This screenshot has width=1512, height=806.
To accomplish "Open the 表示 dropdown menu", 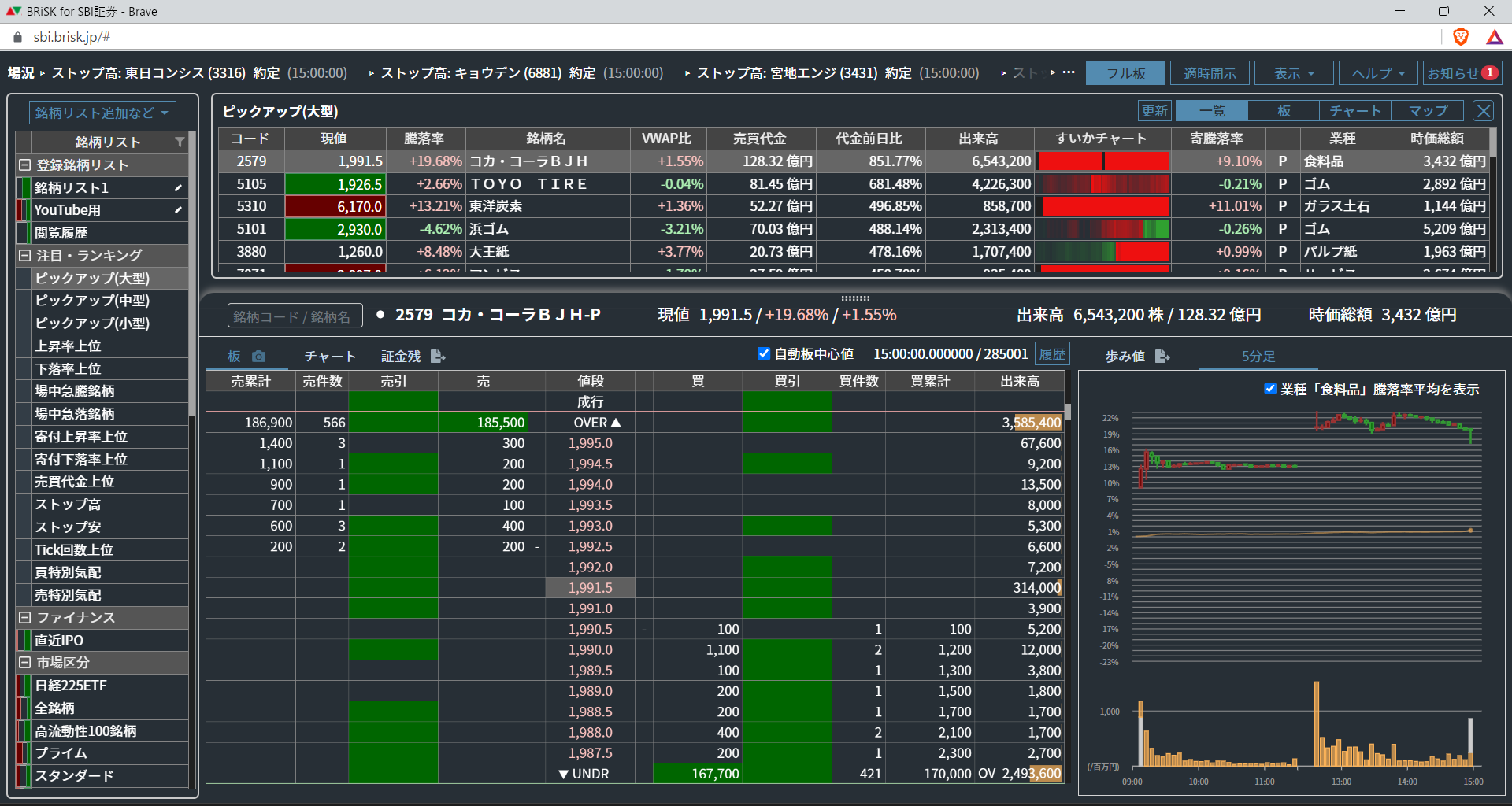I will point(1293,72).
